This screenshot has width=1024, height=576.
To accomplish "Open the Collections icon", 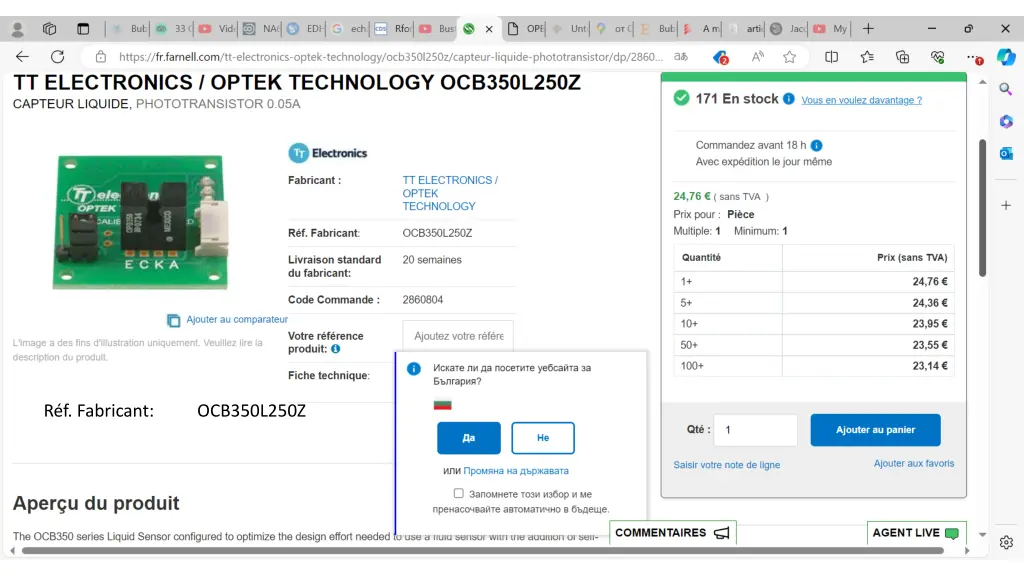I will [x=903, y=57].
